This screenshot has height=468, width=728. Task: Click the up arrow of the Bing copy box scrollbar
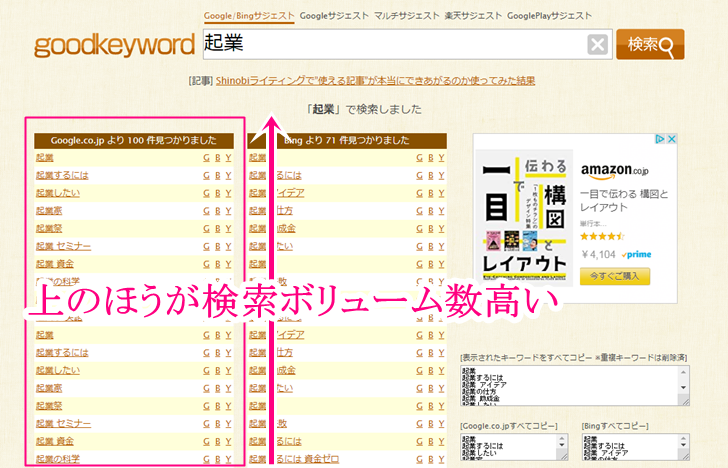[683, 439]
